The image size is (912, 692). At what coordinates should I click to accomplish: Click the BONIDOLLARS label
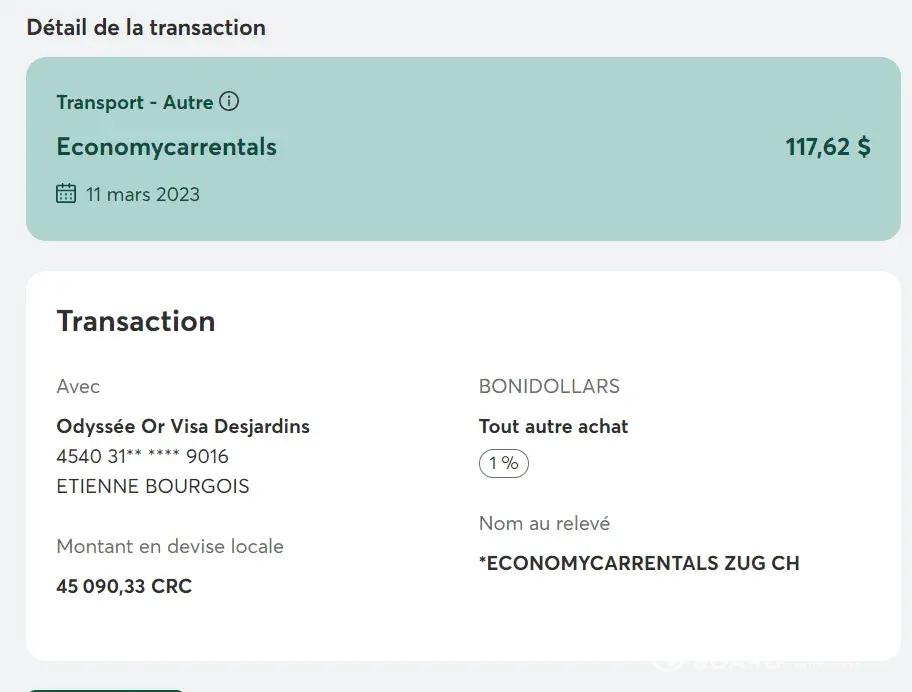click(549, 386)
